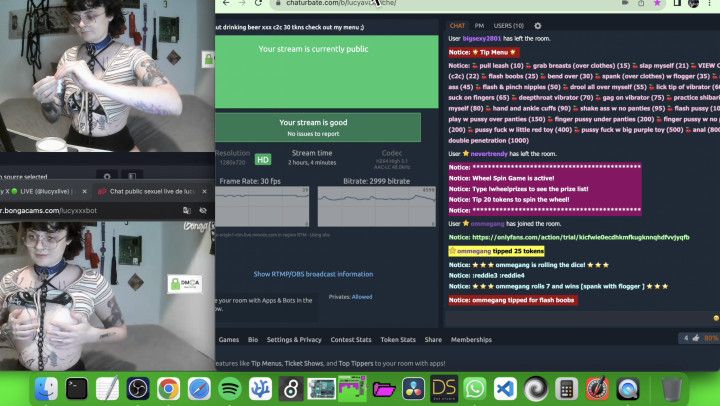Click the share icon in address bar

[x=641, y=3]
